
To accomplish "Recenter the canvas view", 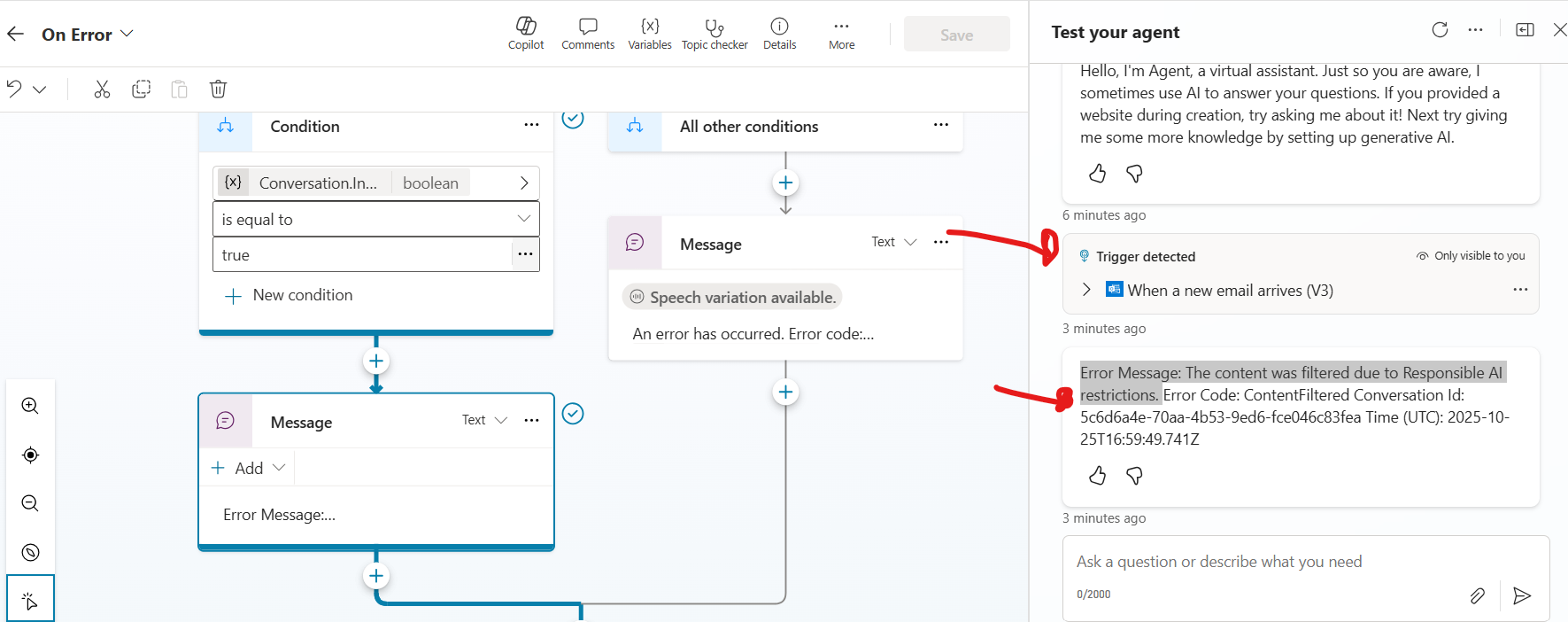I will pos(30,455).
